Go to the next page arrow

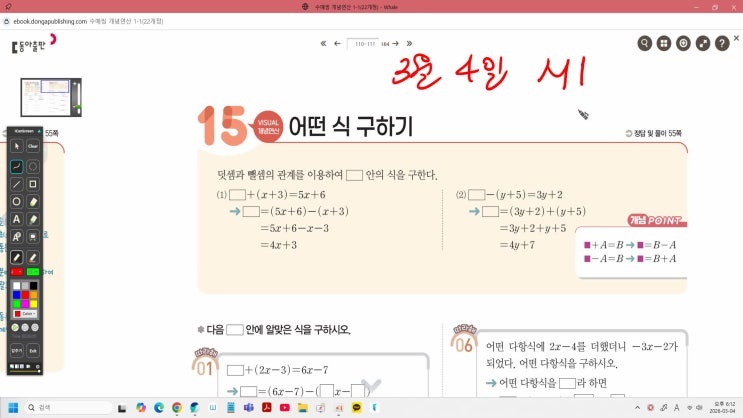click(395, 43)
